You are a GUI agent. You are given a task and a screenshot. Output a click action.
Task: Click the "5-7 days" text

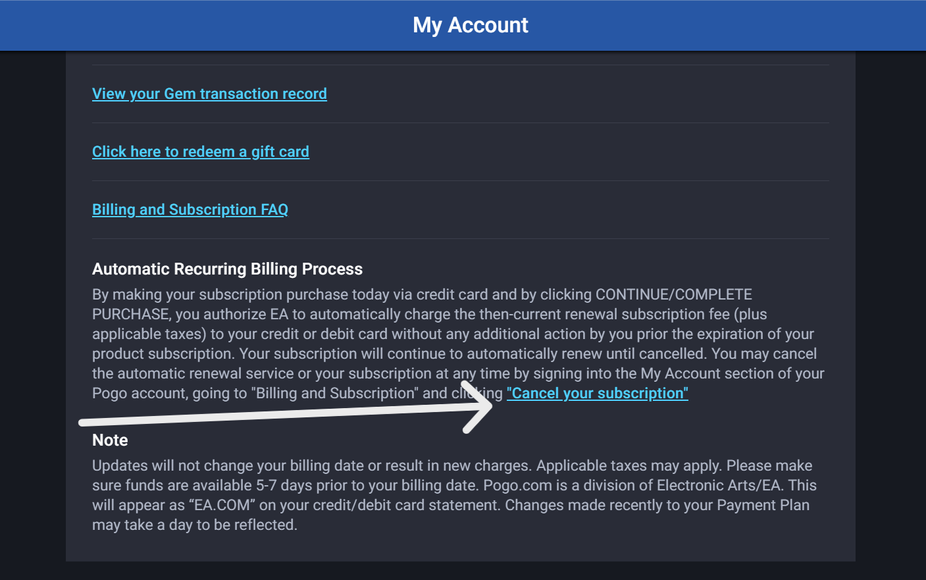279,485
